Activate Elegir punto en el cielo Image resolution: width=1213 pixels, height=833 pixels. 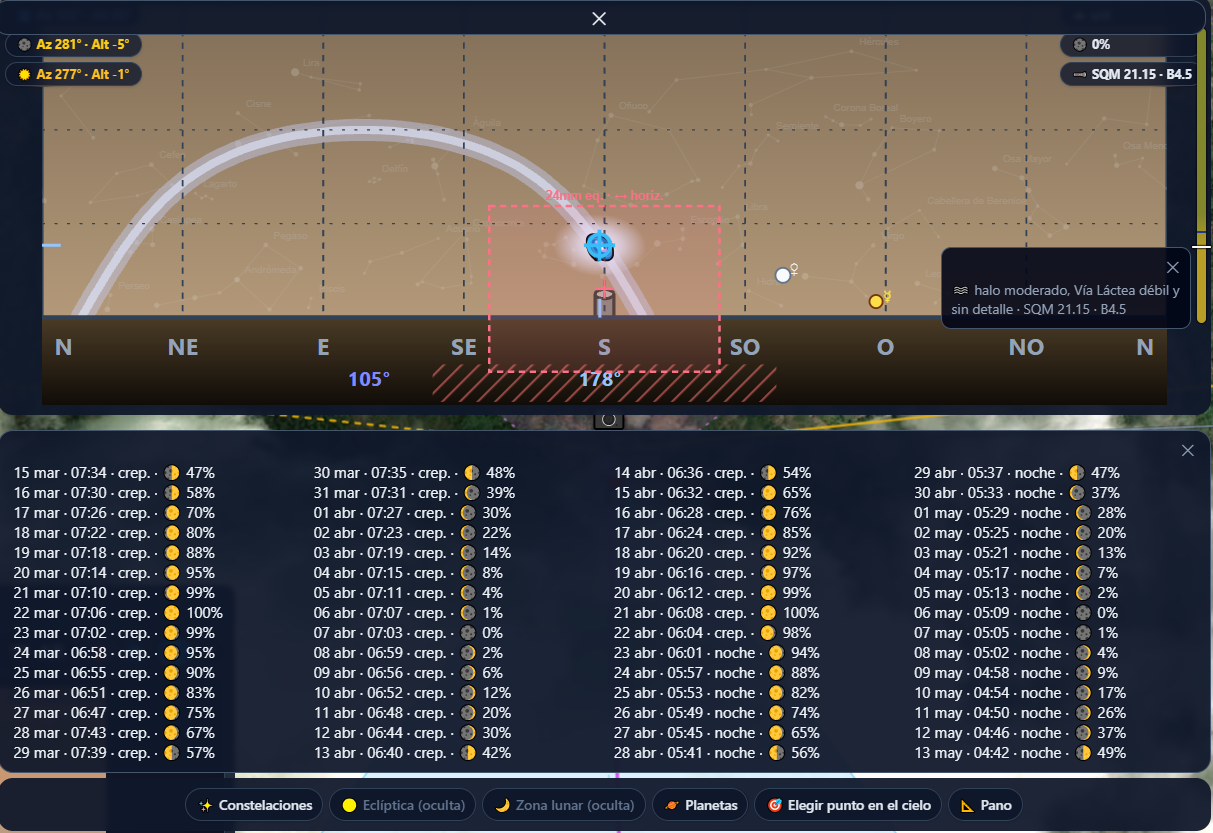(849, 805)
